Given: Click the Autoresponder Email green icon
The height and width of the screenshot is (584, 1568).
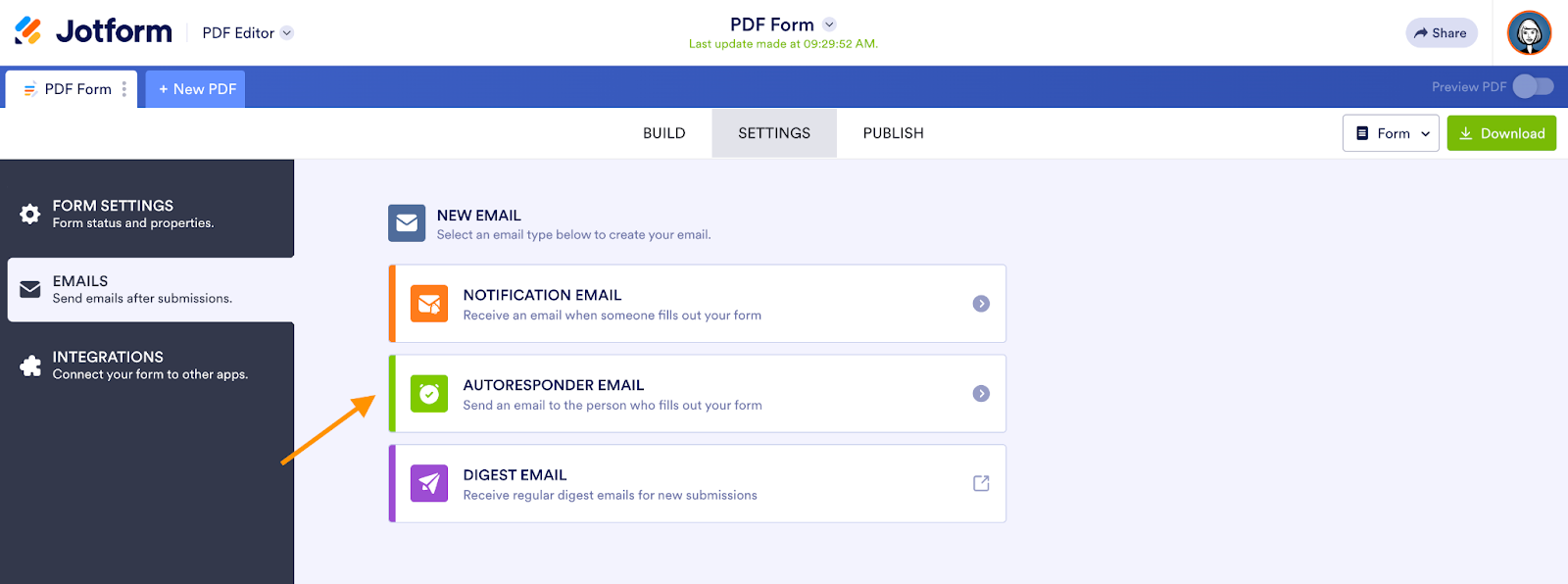Looking at the screenshot, I should (429, 394).
